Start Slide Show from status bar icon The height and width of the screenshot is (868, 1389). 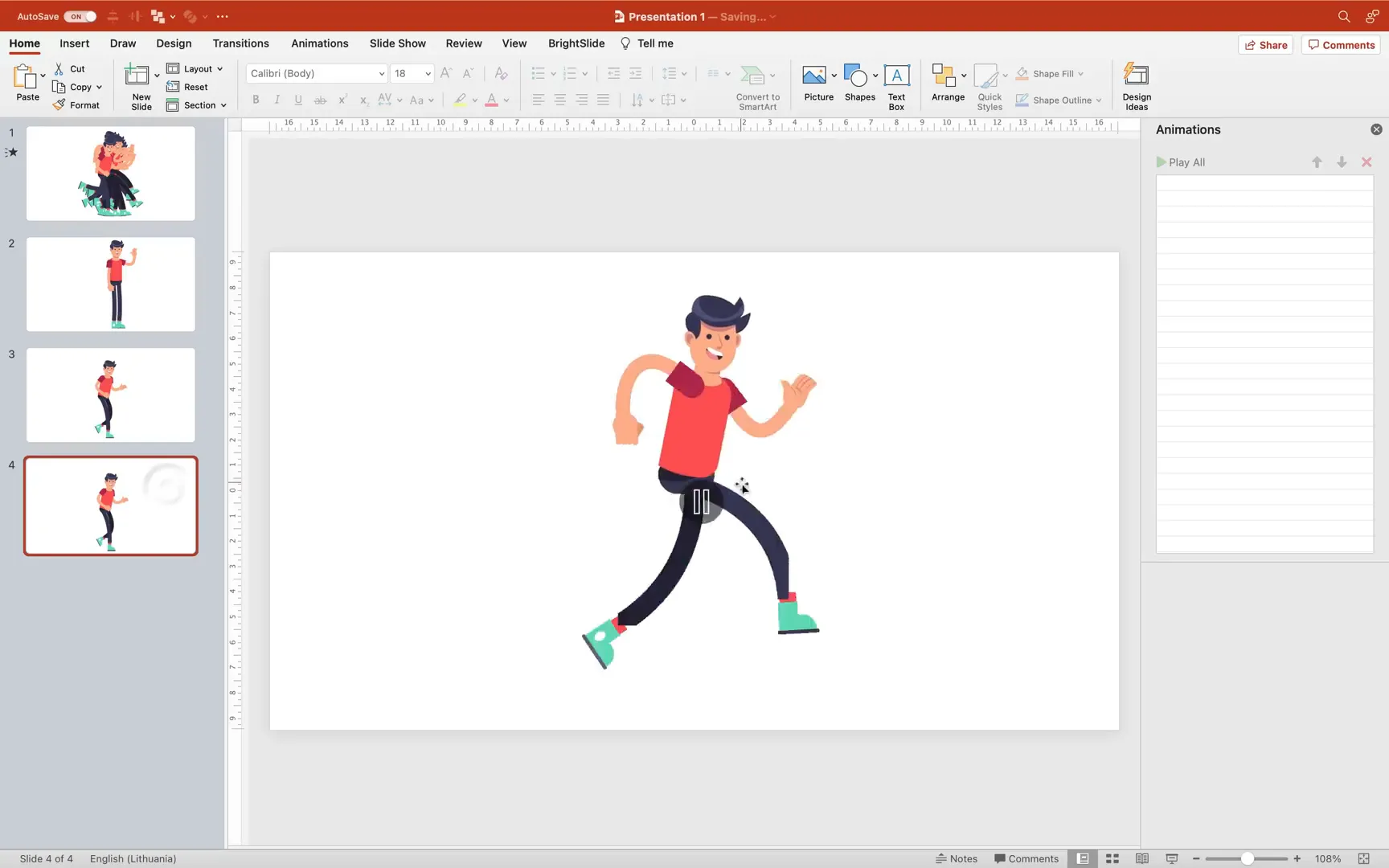coord(1172,858)
